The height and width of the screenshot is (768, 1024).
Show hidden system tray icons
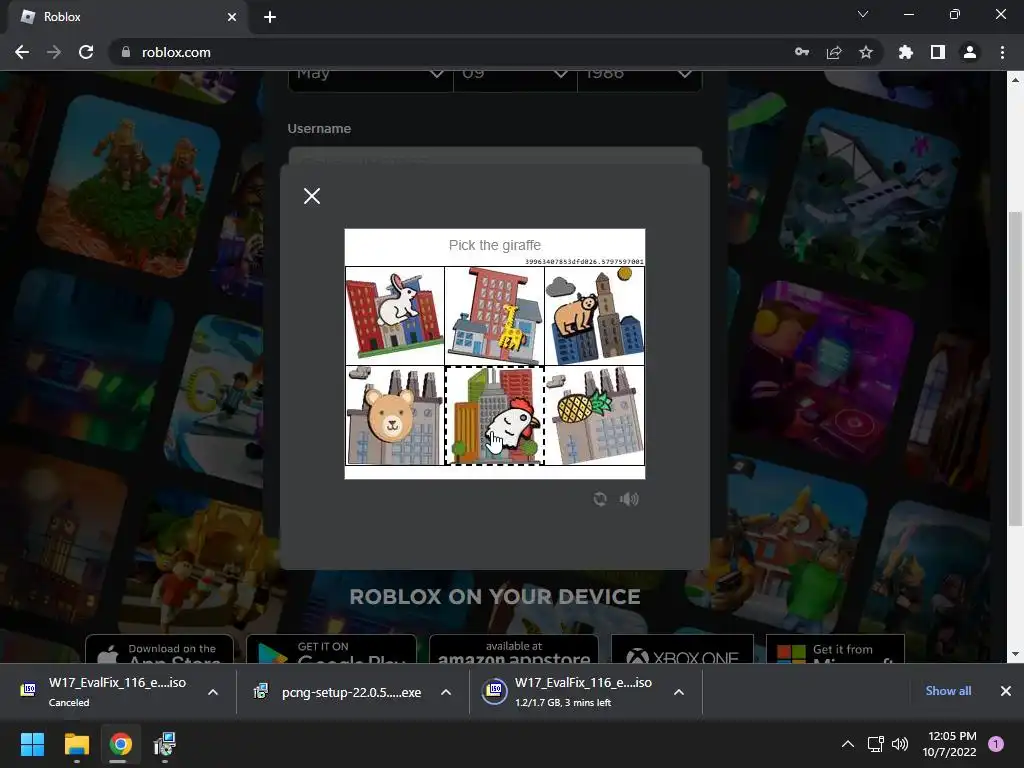click(x=848, y=744)
